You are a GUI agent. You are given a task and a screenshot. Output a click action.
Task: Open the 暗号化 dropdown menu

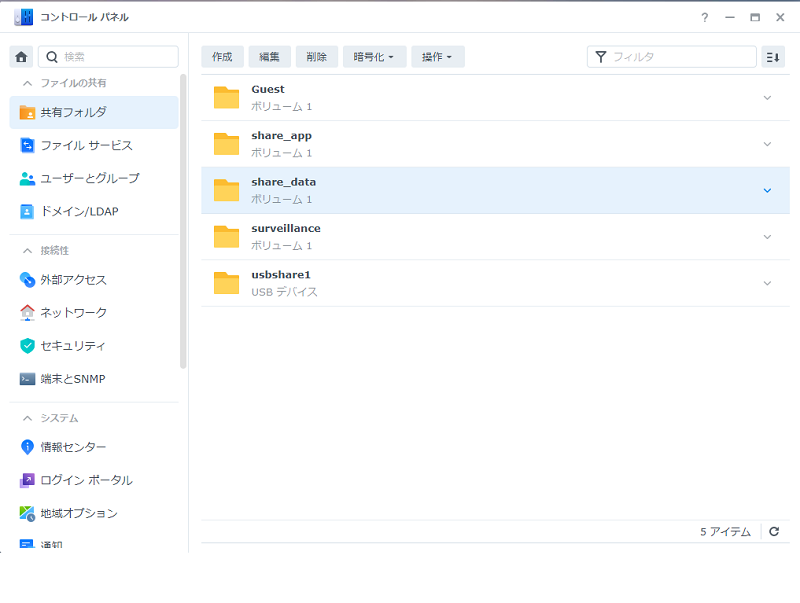pyautogui.click(x=374, y=57)
